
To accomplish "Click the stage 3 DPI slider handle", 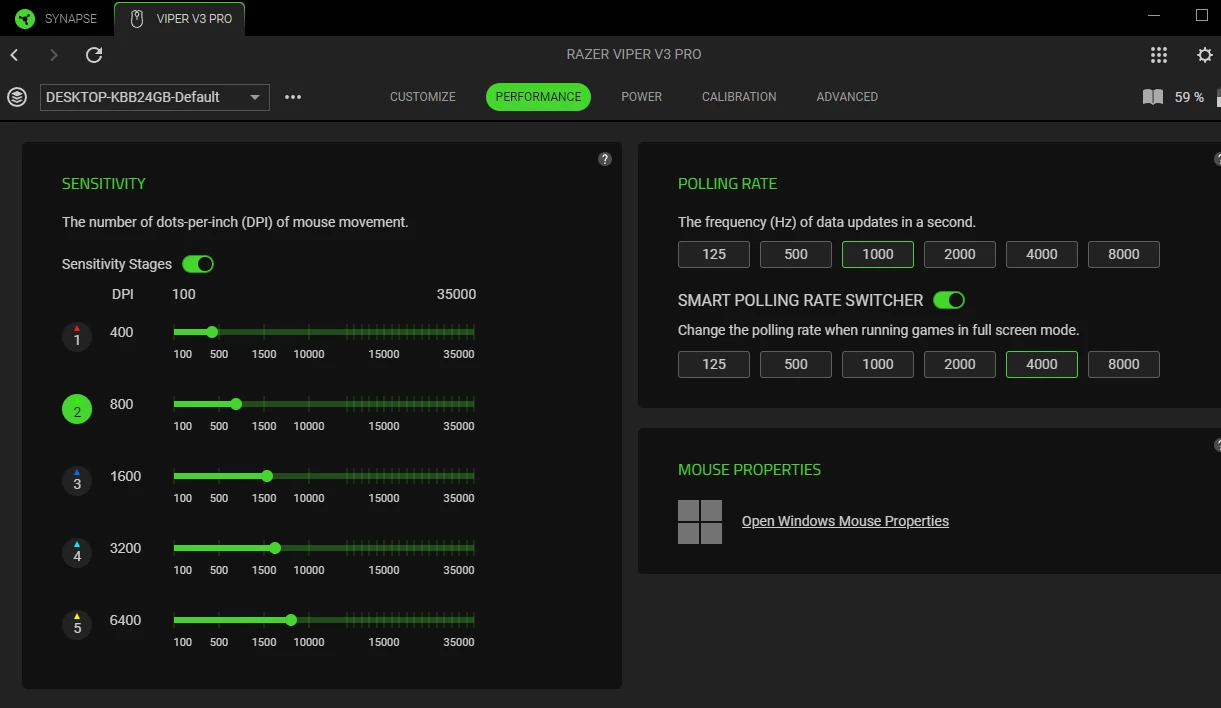I will coord(267,476).
